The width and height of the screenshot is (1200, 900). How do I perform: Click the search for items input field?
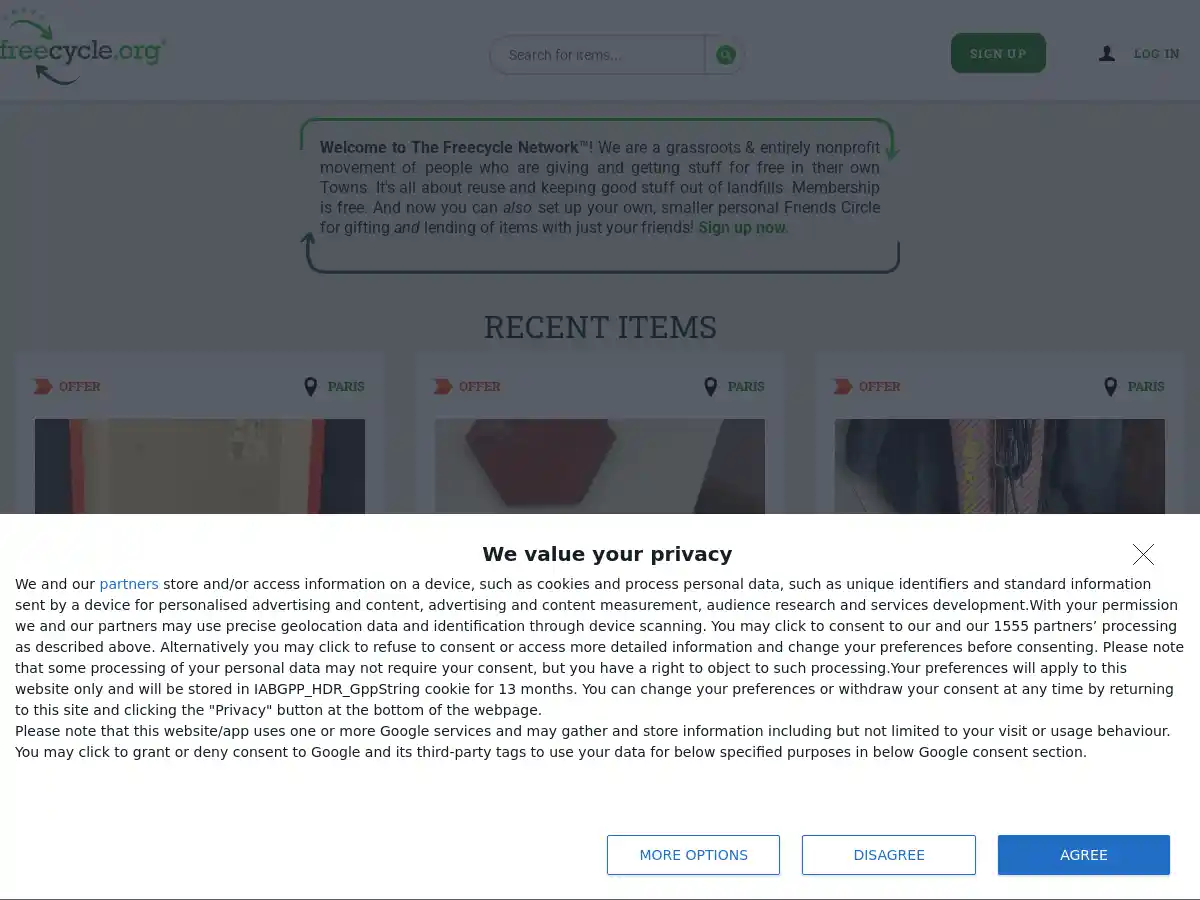(600, 55)
